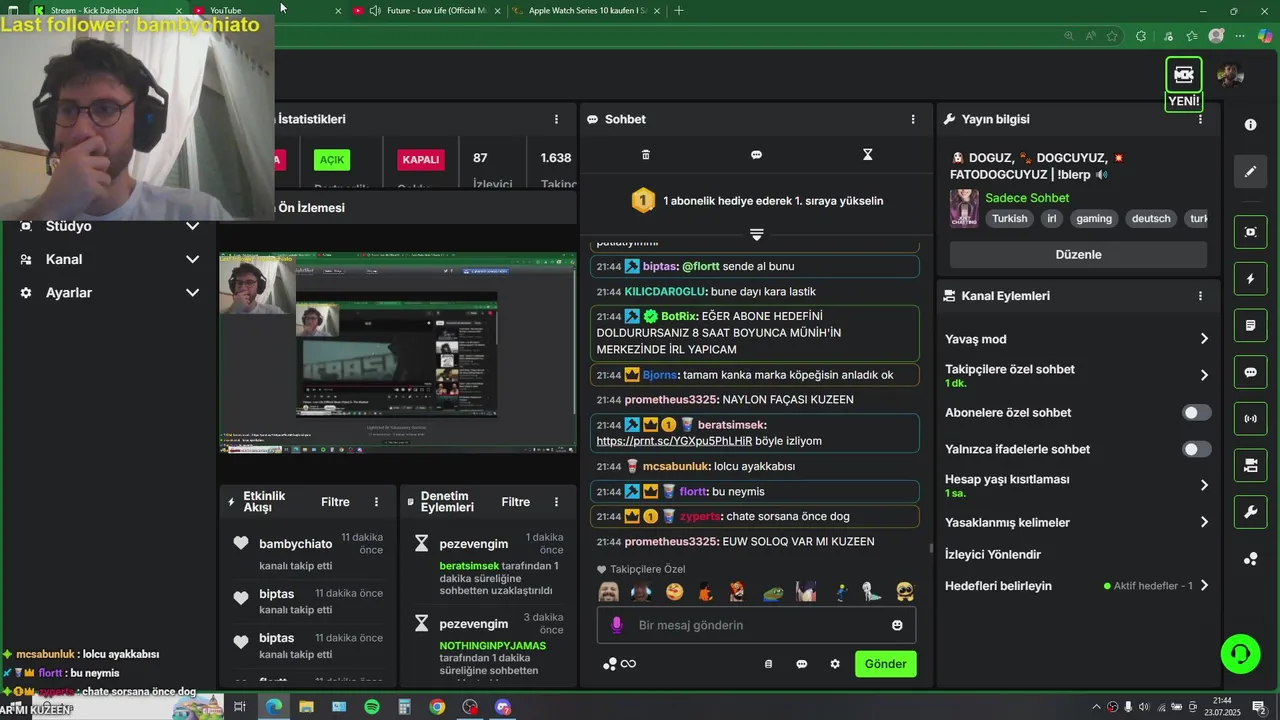The height and width of the screenshot is (720, 1280).
Task: Open Hedefleri belirleyin chevron
Action: [x=1204, y=586]
